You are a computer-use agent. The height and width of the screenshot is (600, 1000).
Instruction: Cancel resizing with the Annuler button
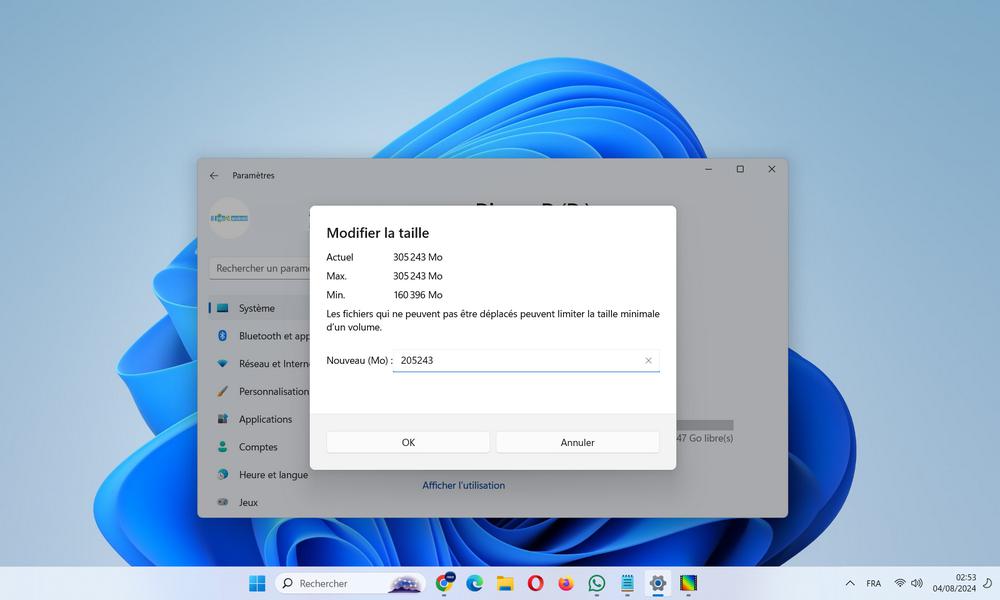[577, 441]
